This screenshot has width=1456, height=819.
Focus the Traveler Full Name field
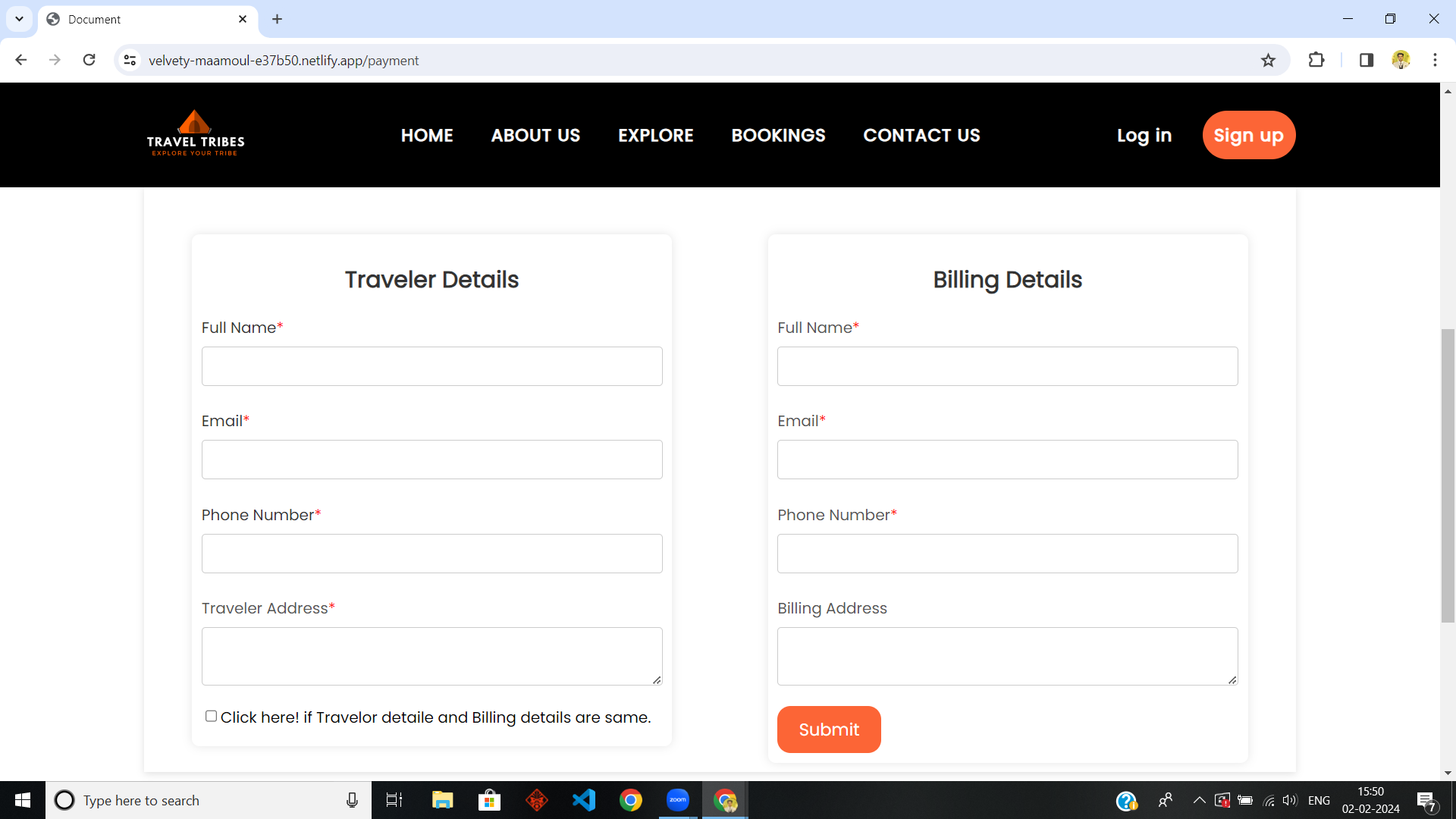[x=432, y=366]
